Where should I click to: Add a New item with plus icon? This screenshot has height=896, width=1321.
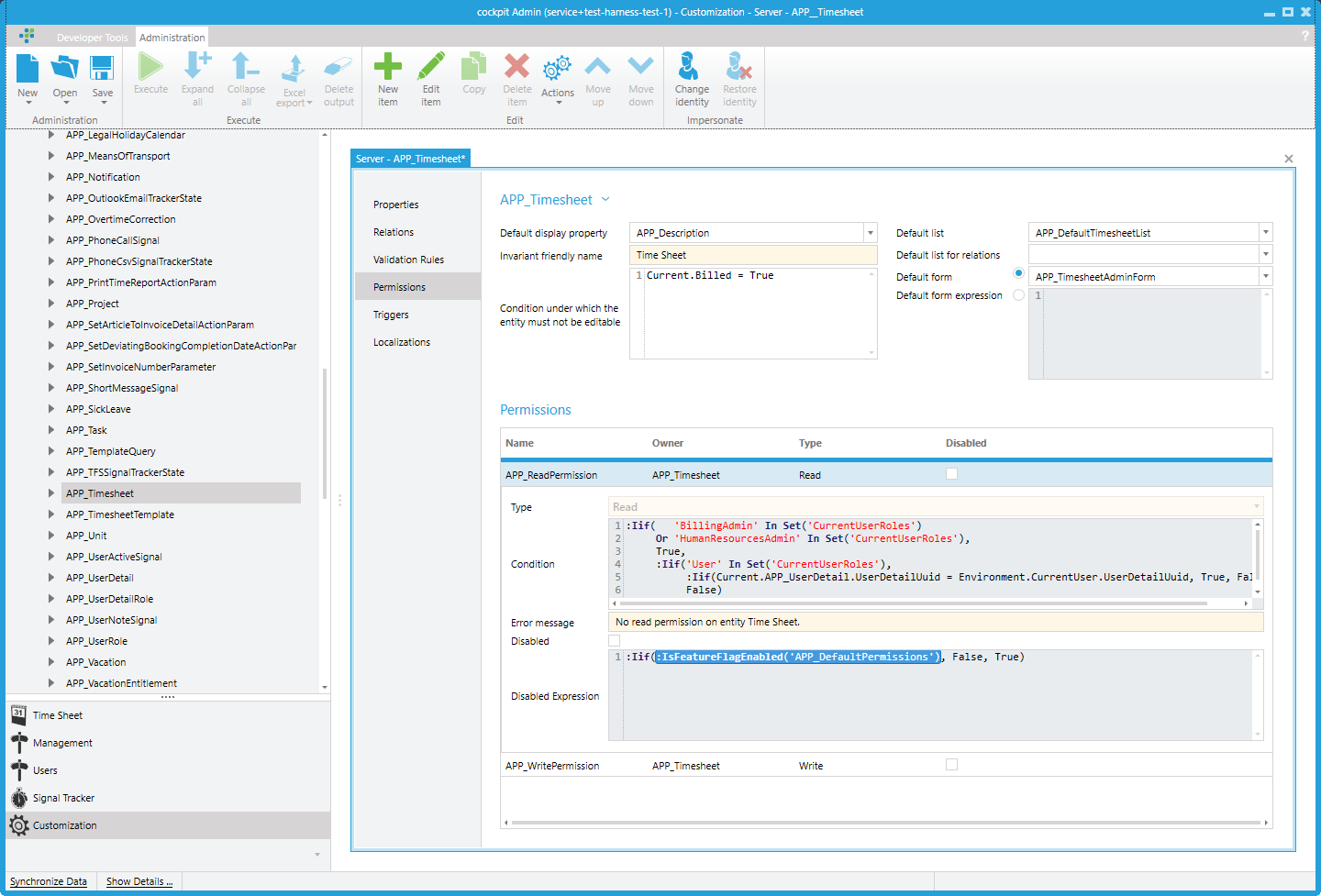388,67
